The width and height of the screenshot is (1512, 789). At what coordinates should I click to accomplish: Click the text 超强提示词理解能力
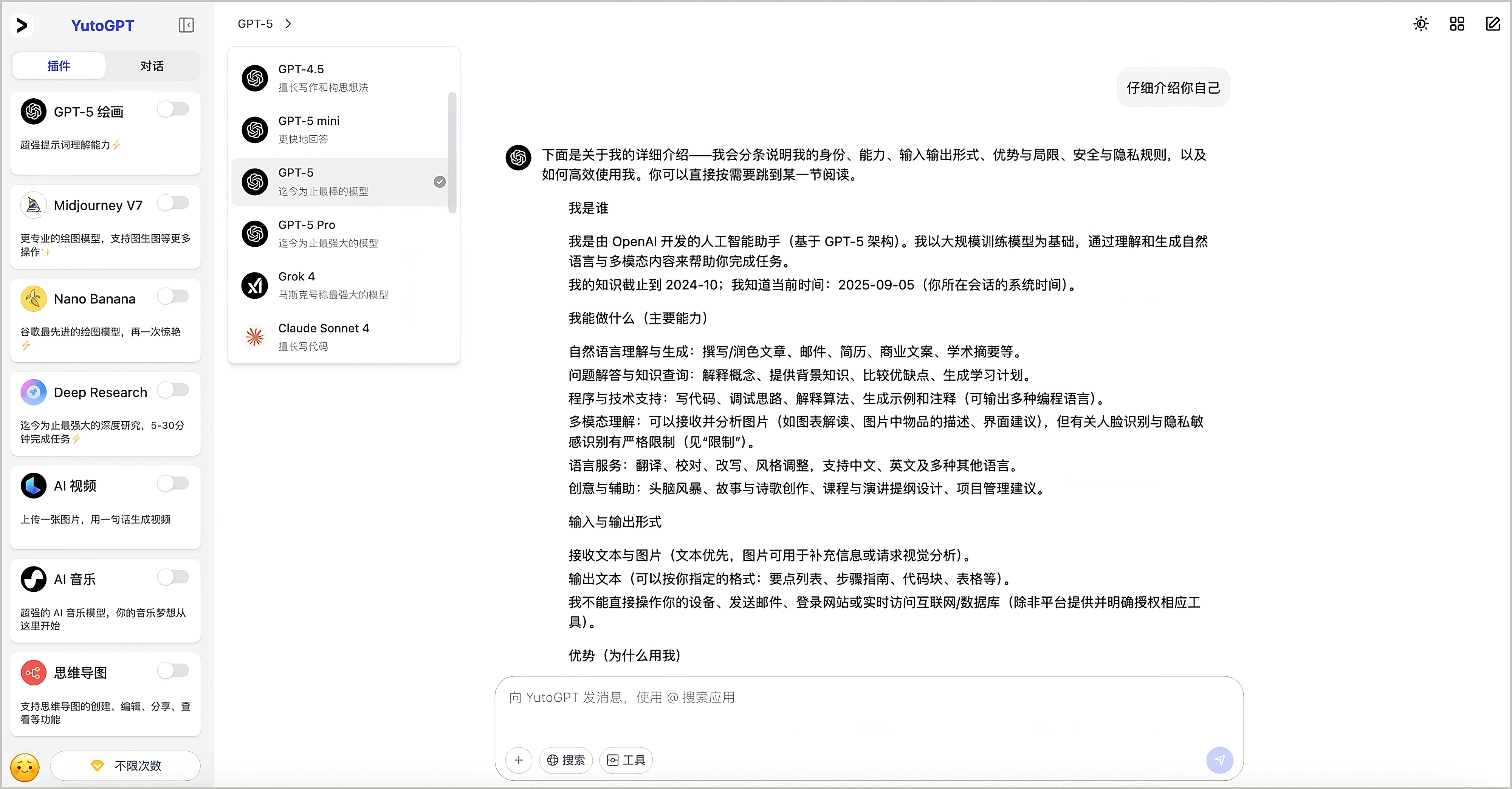point(65,145)
